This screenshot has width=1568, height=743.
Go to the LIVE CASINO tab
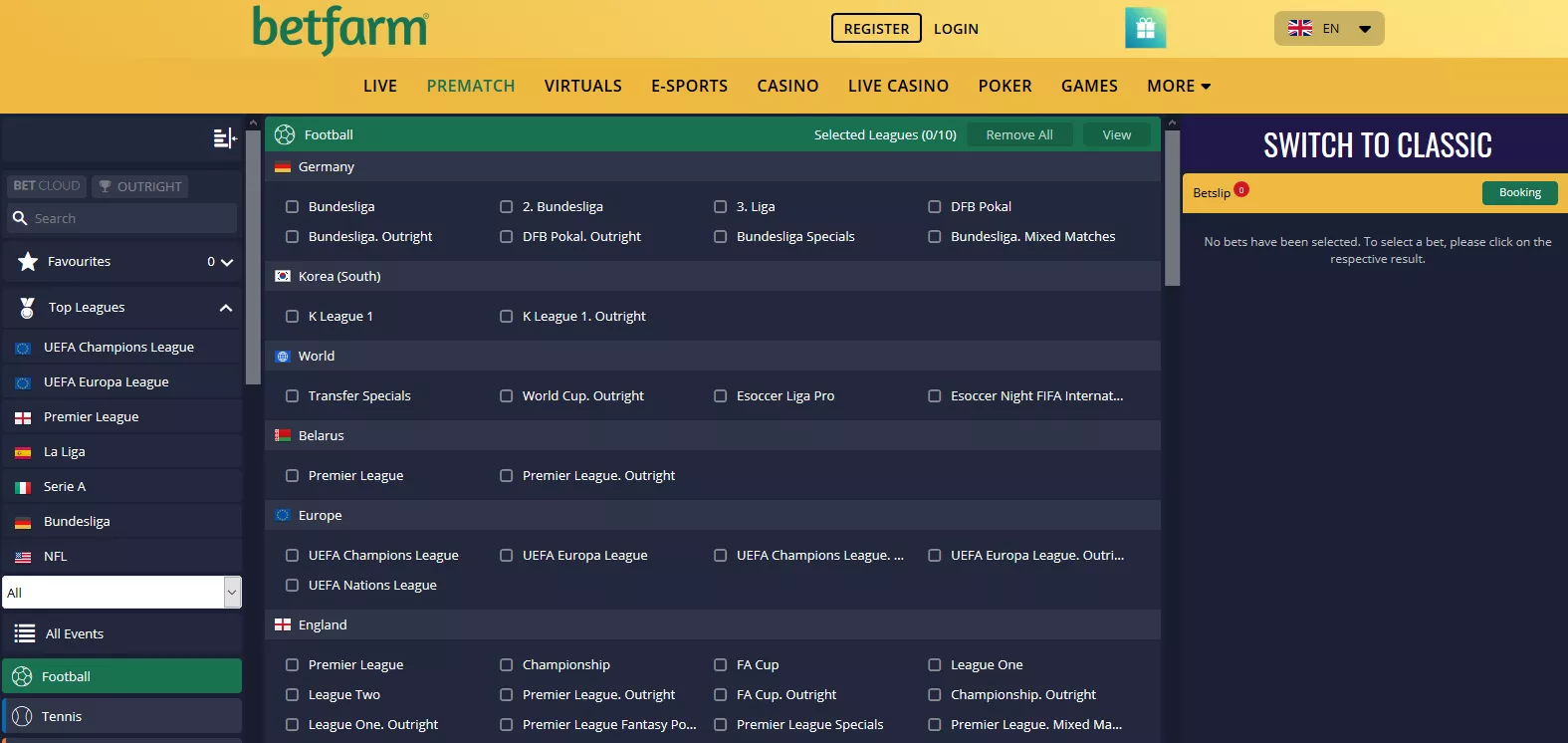coord(898,86)
